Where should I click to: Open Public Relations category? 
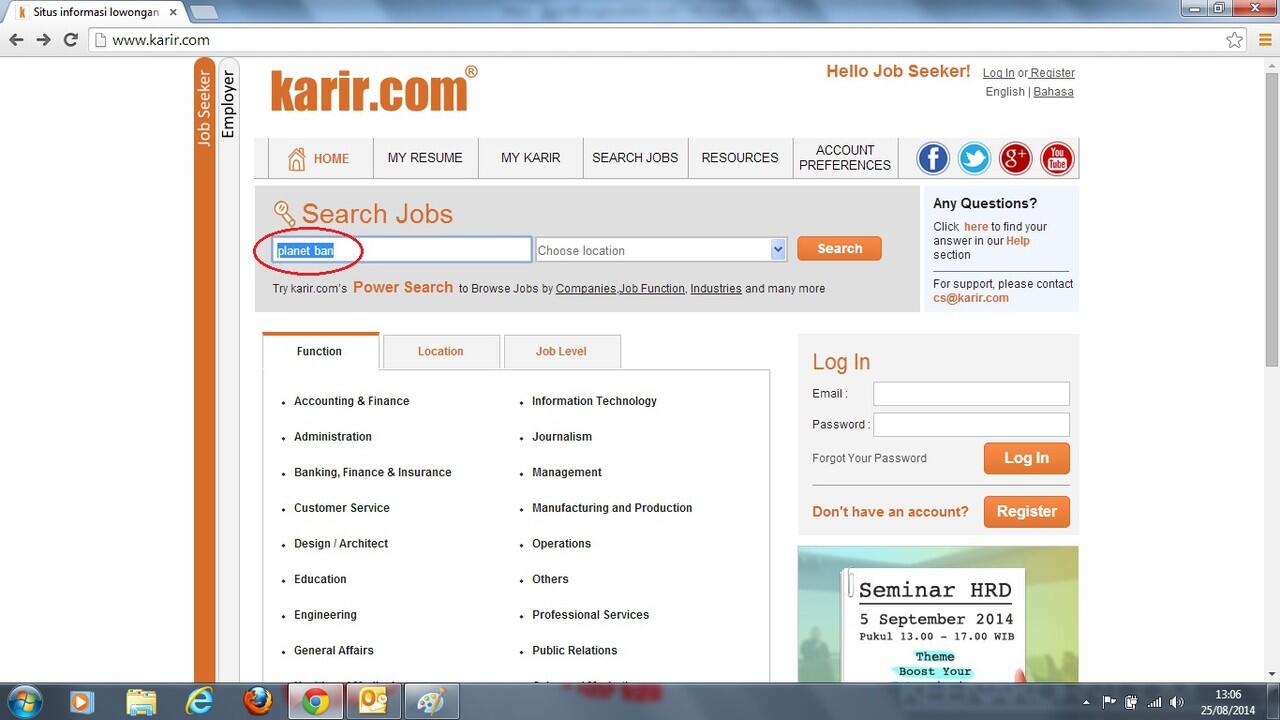point(574,650)
